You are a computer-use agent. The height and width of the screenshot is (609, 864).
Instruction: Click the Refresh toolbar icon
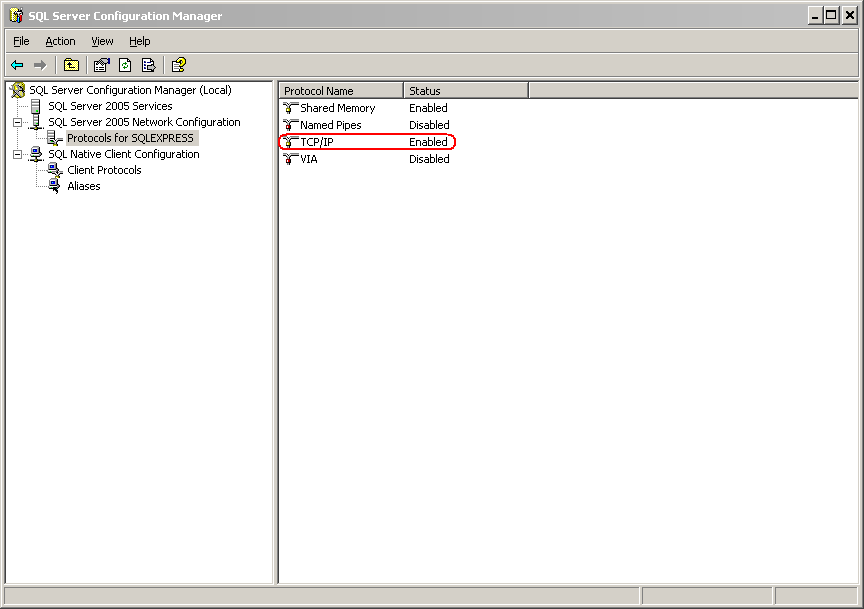[x=125, y=66]
